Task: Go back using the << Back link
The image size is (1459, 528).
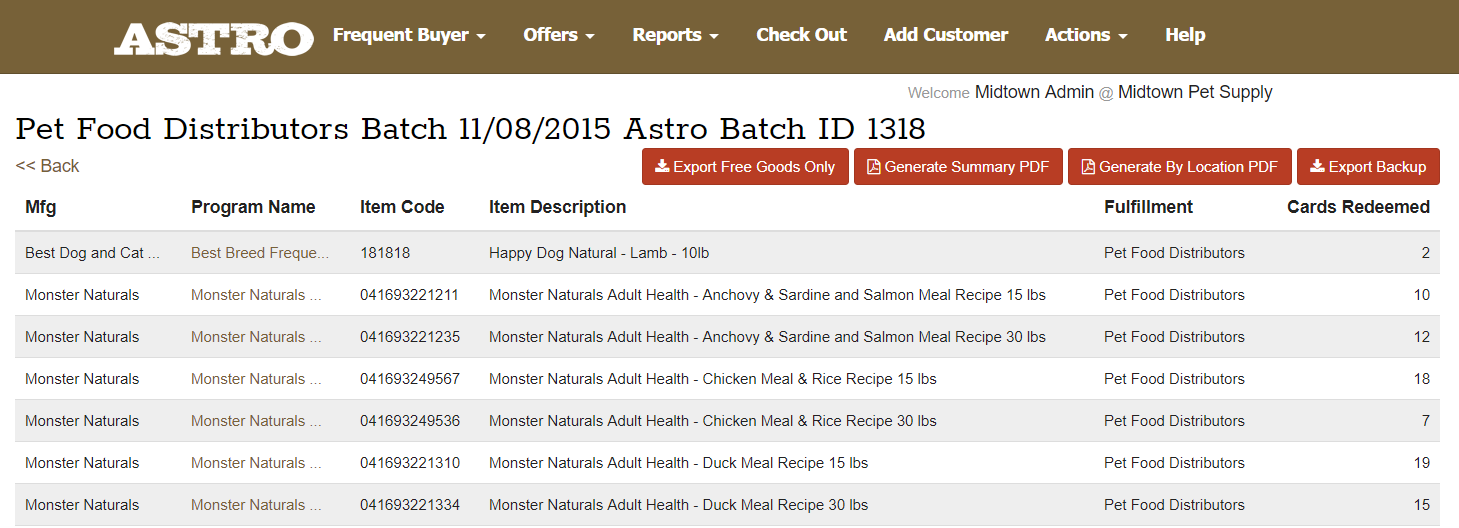Action: pos(47,166)
